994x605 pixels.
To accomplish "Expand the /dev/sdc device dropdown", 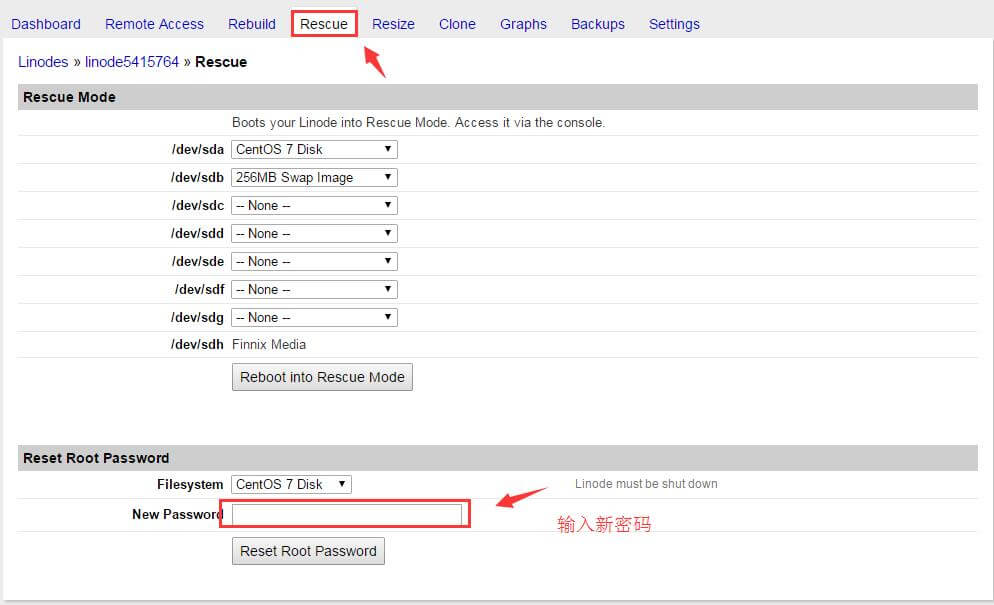I will (314, 205).
